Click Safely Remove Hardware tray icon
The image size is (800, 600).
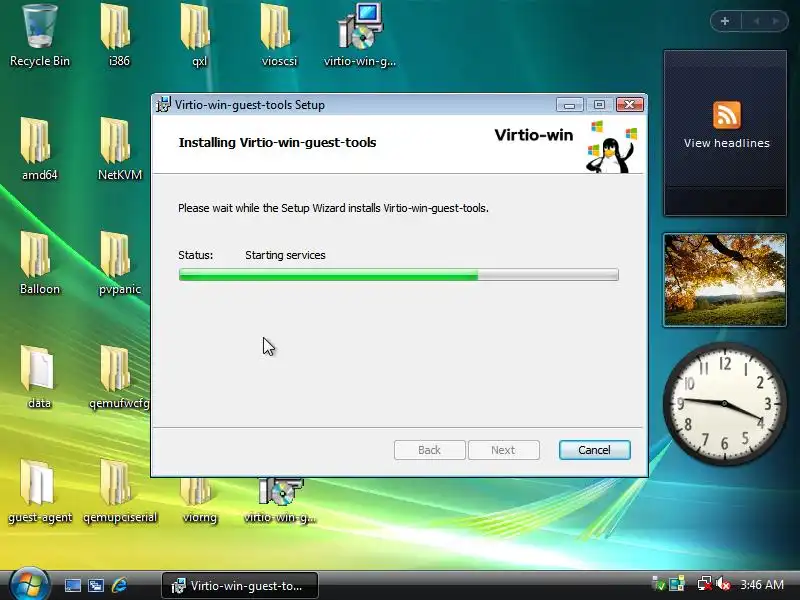click(659, 584)
